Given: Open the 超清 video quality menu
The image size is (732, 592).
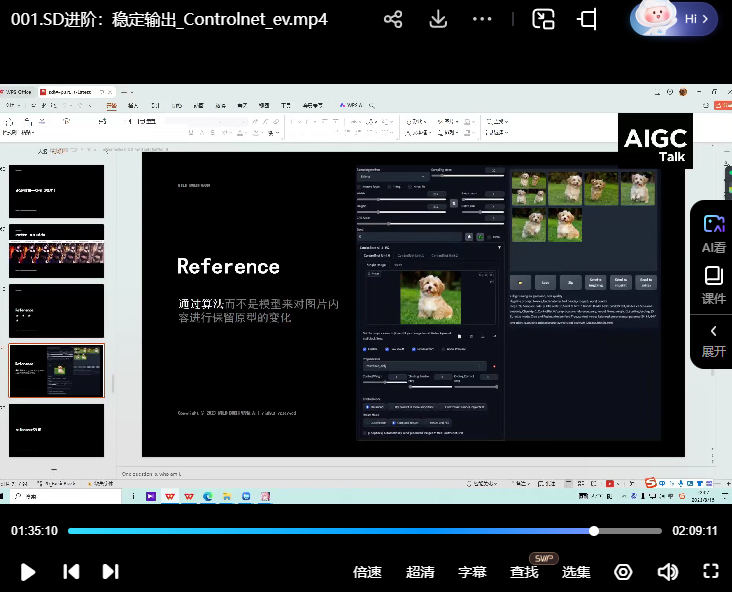Looking at the screenshot, I should [420, 572].
